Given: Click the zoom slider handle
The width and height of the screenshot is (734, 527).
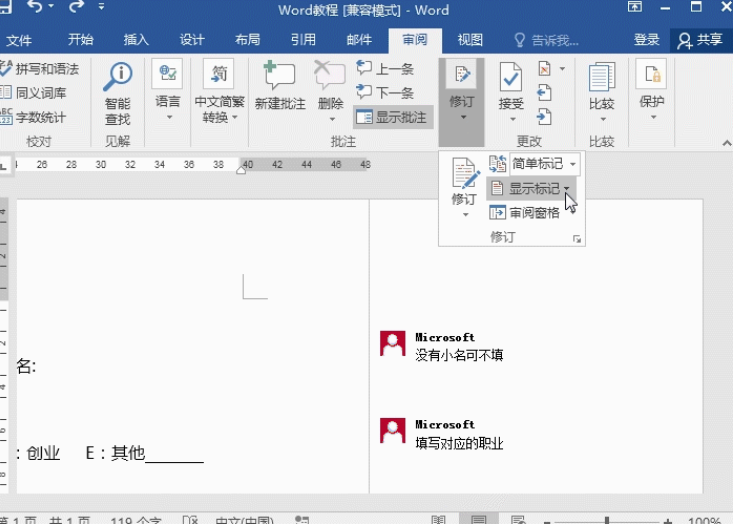Looking at the screenshot, I should tap(607, 520).
